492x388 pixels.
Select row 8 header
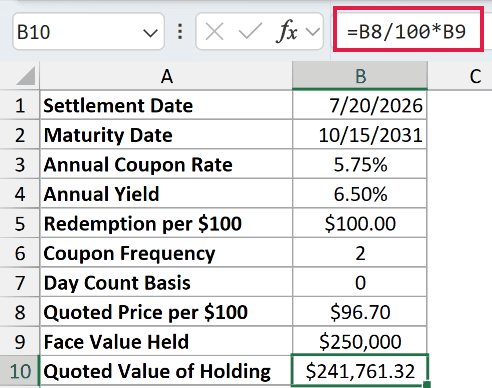(x=20, y=312)
